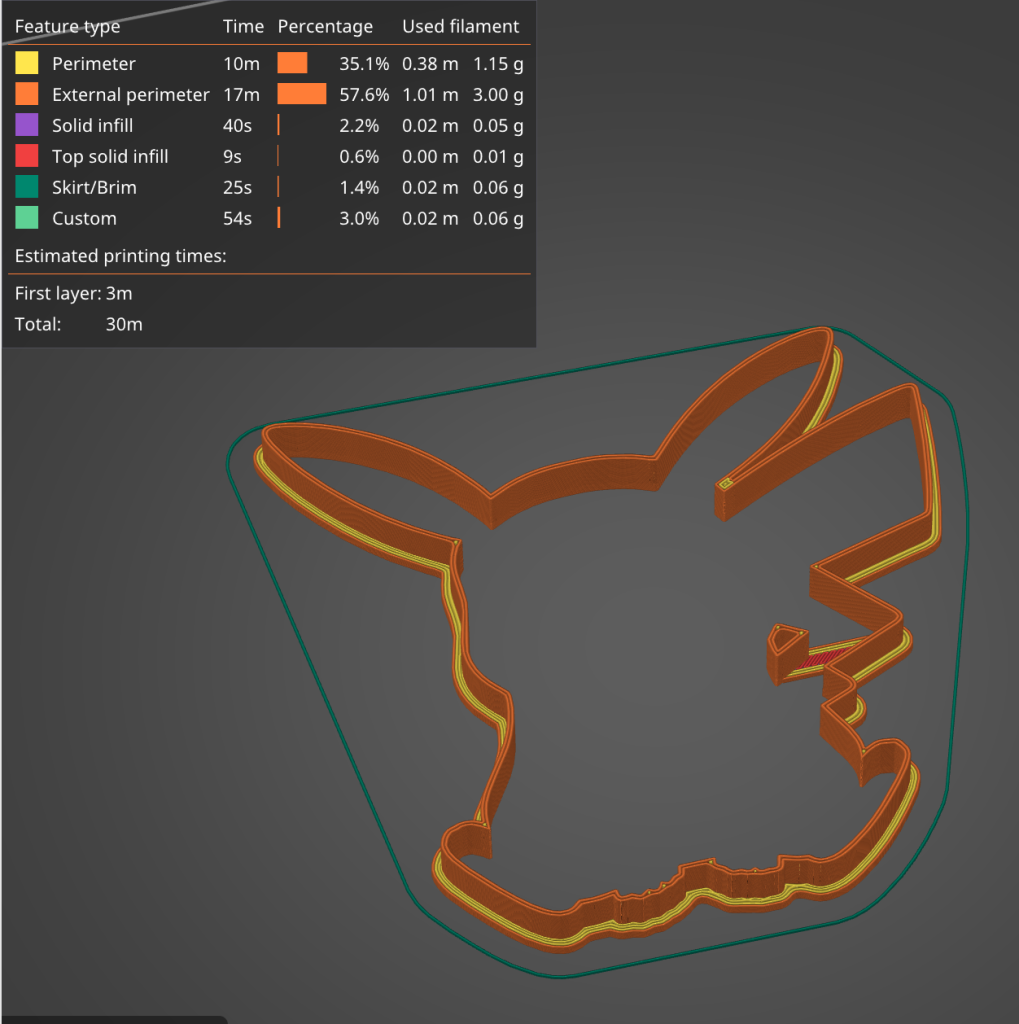This screenshot has width=1019, height=1024.
Task: Click the 25s Skirt/Brim time value
Action: pos(237,187)
